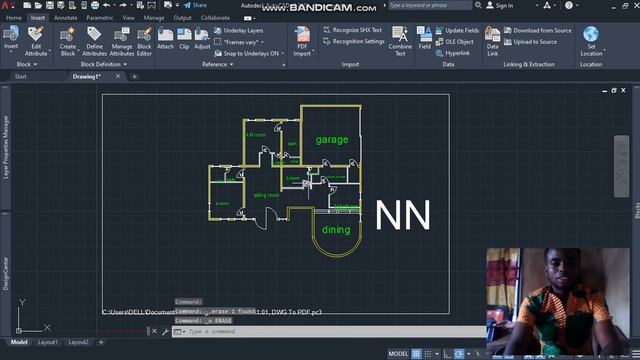Open the Data Link manager
The image size is (640, 360).
tap(493, 41)
